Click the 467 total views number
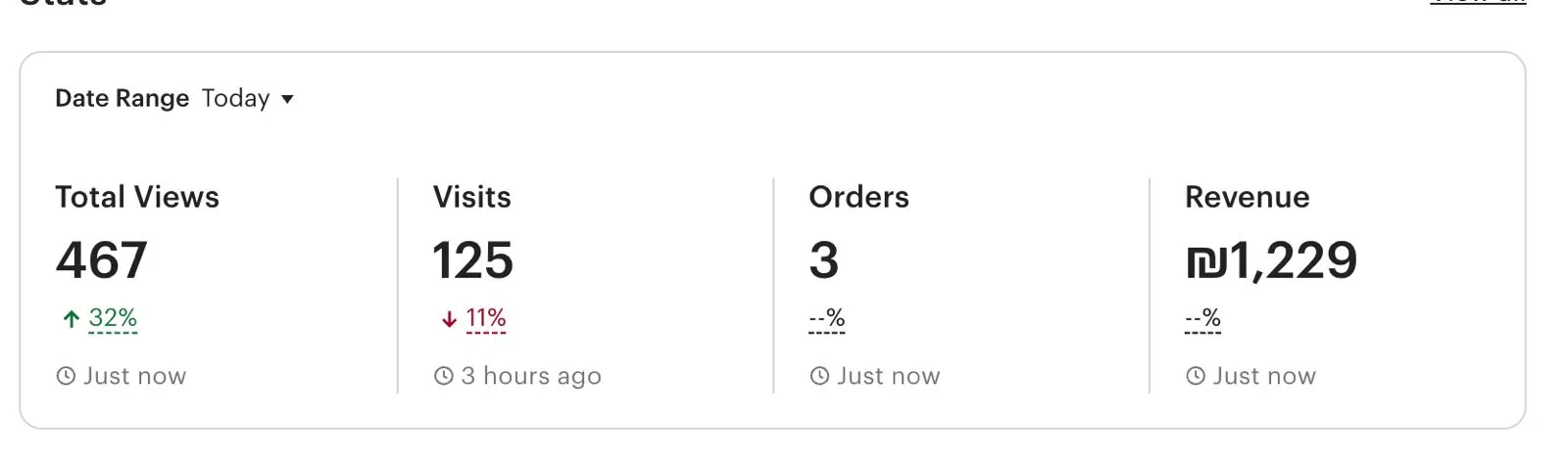 (x=102, y=260)
